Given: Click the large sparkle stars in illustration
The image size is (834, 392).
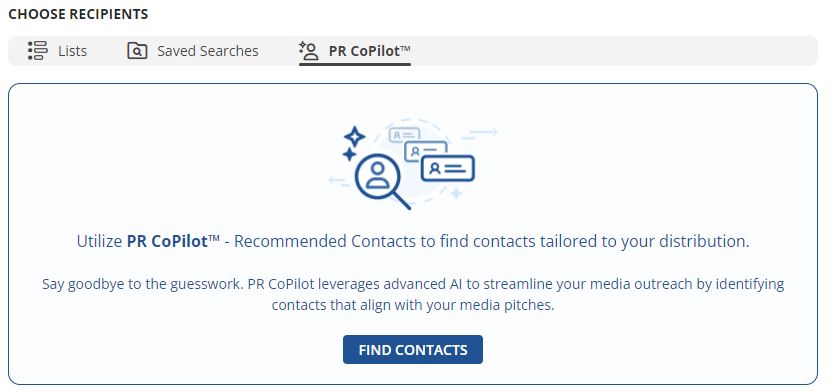Looking at the screenshot, I should [x=354, y=144].
